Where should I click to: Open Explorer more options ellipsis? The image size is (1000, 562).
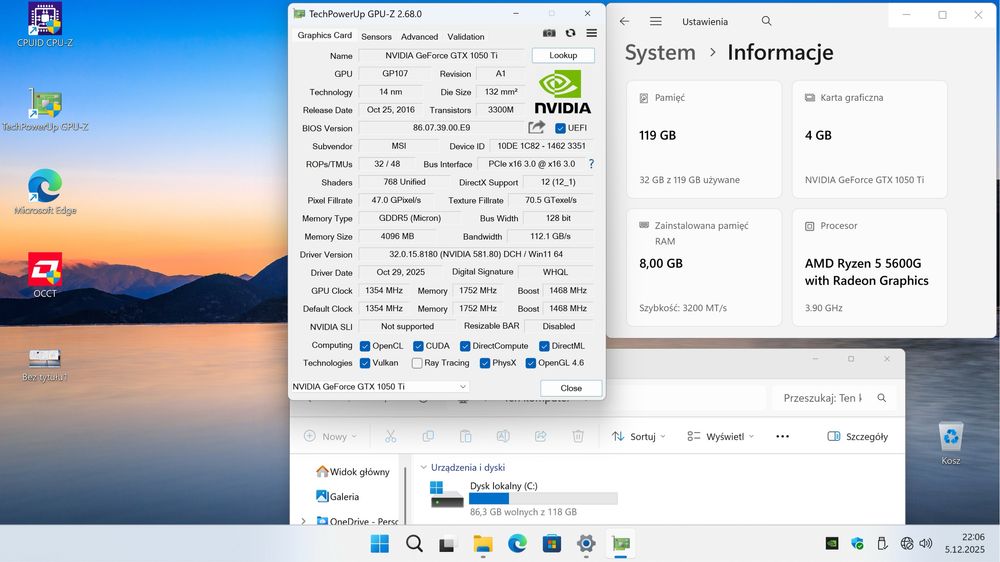pyautogui.click(x=783, y=436)
